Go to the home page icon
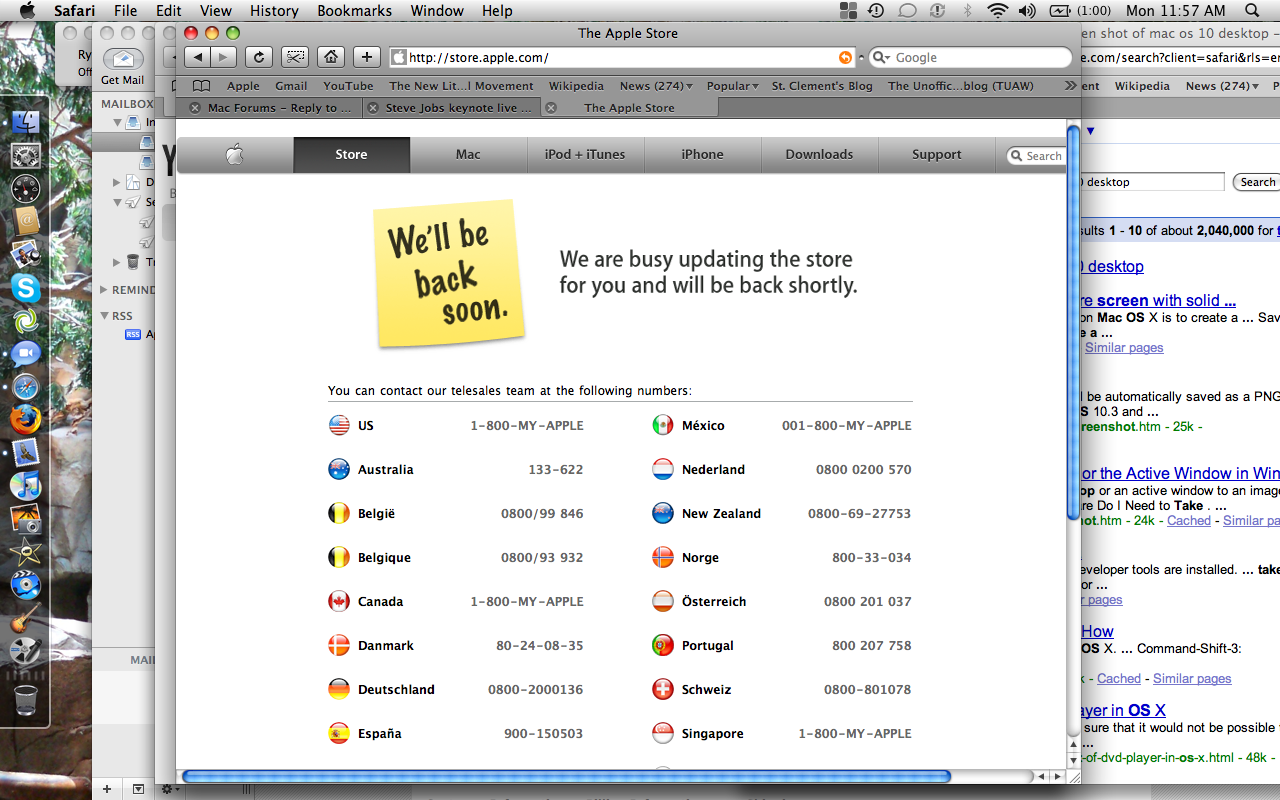Screen dimensions: 1280x800 point(331,57)
